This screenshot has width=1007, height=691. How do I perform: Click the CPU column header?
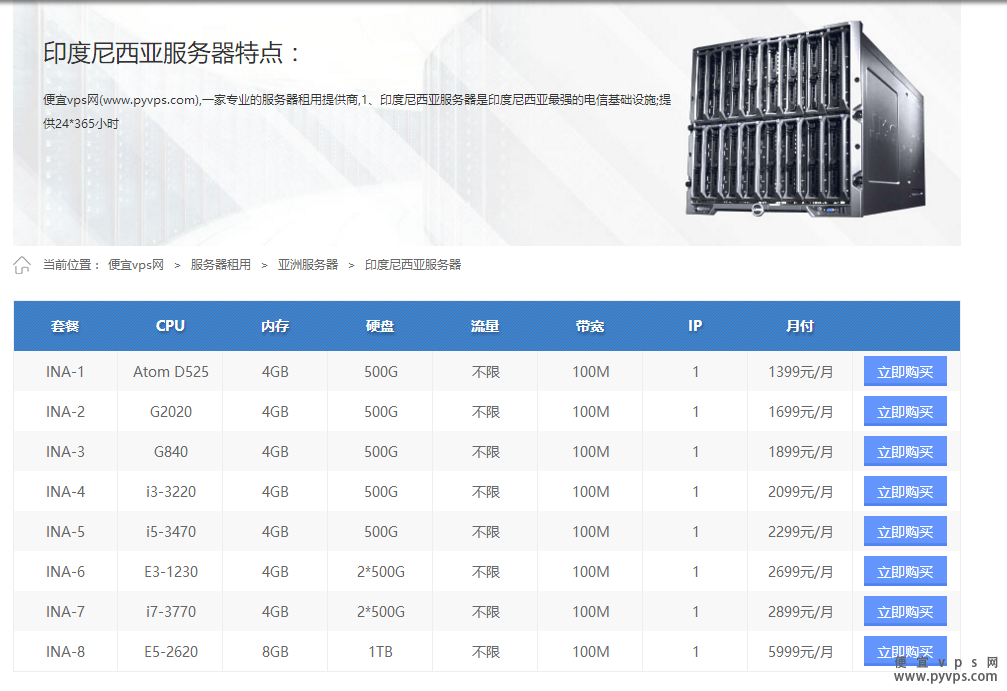point(170,326)
